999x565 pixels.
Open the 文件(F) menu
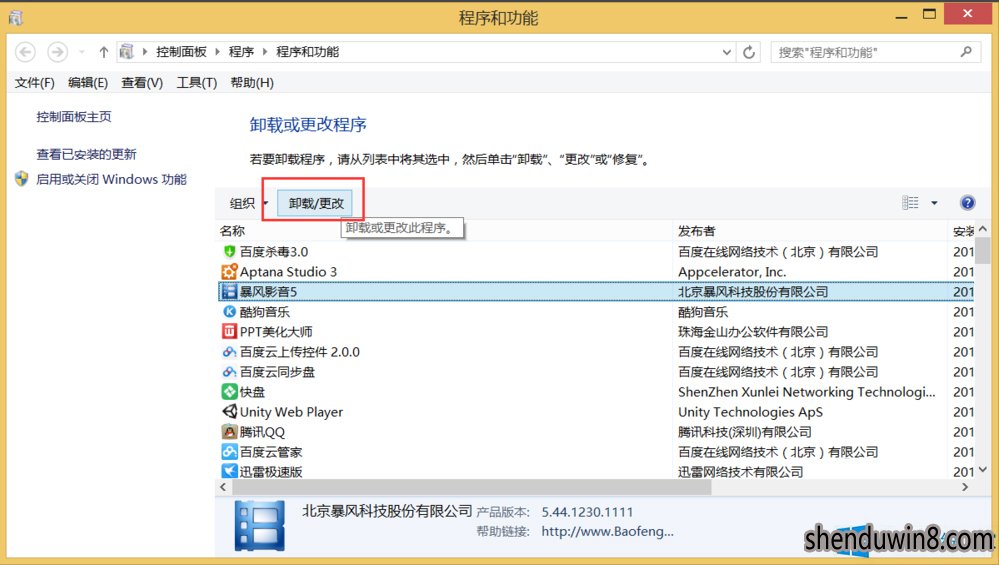pyautogui.click(x=34, y=83)
